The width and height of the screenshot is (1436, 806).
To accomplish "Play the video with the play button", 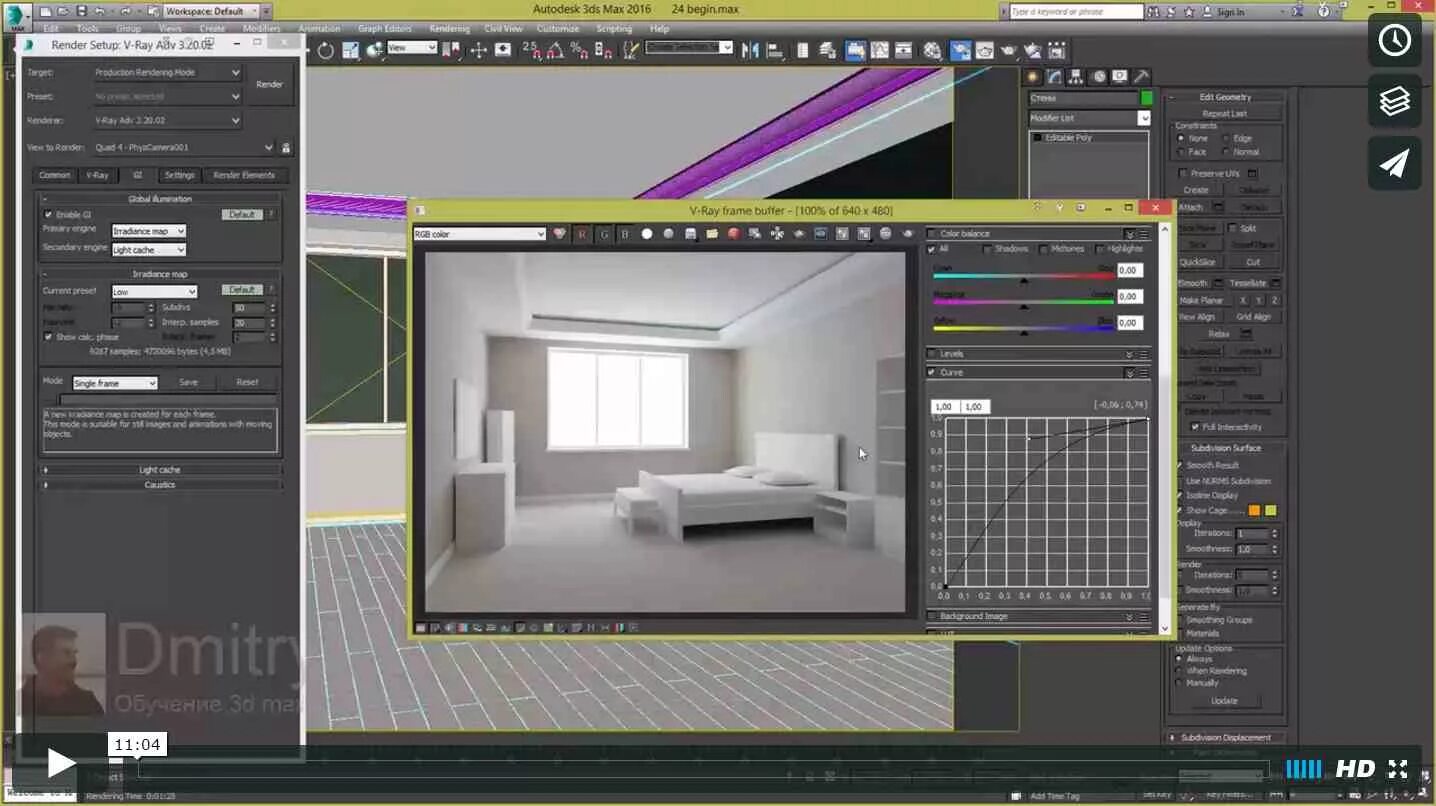I will tap(60, 765).
